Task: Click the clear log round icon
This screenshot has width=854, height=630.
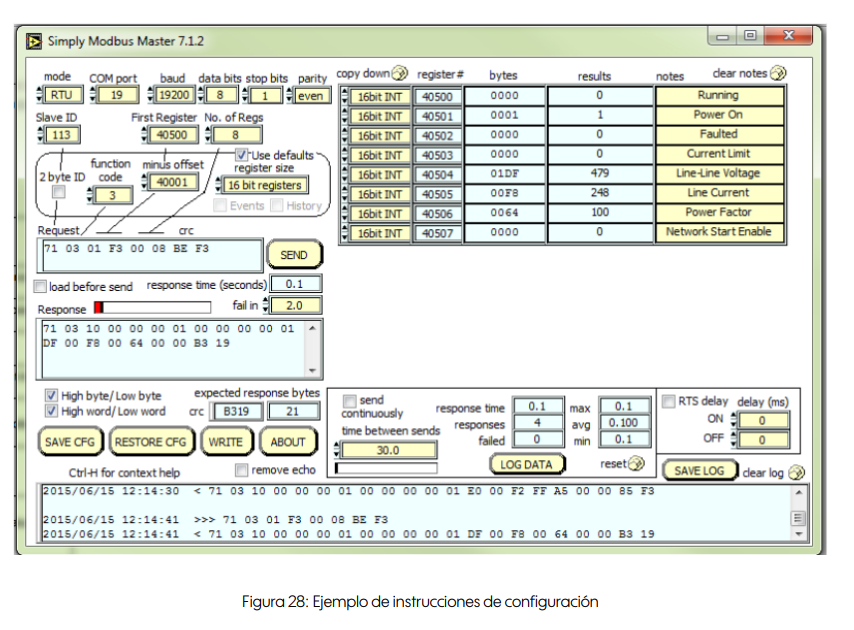Action: coord(796,472)
